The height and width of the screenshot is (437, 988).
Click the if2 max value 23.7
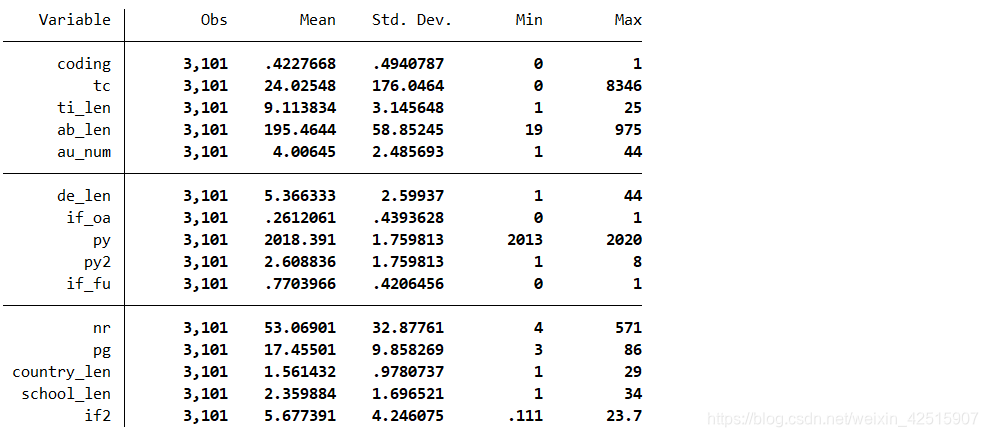pyautogui.click(x=624, y=416)
